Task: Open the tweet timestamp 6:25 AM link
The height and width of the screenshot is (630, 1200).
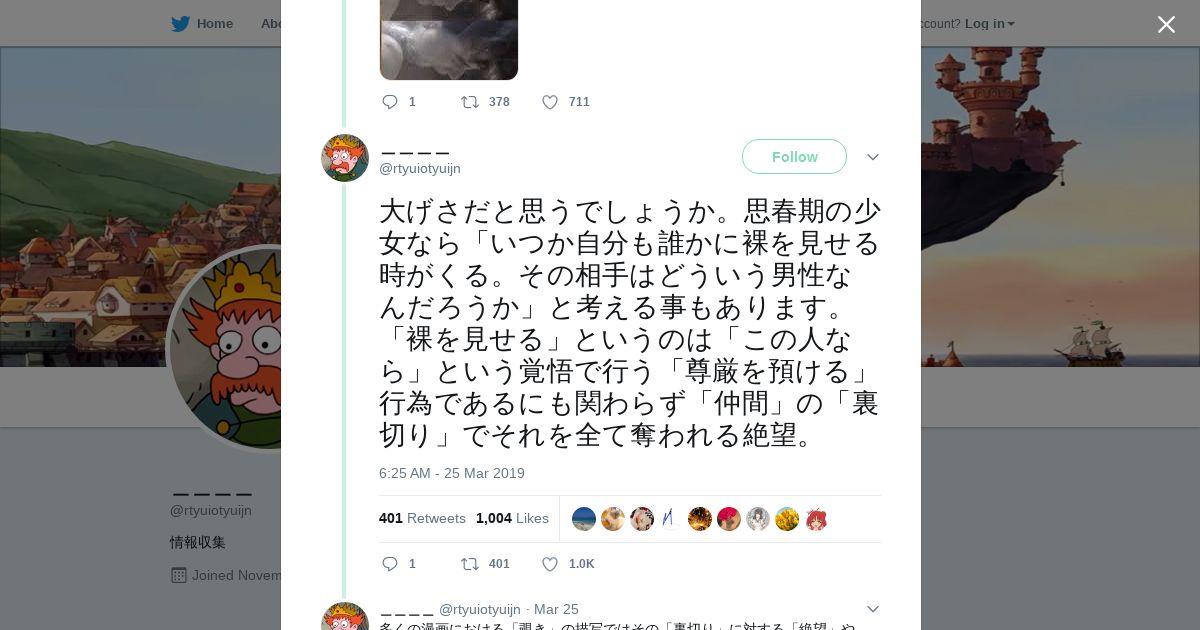Action: click(451, 473)
